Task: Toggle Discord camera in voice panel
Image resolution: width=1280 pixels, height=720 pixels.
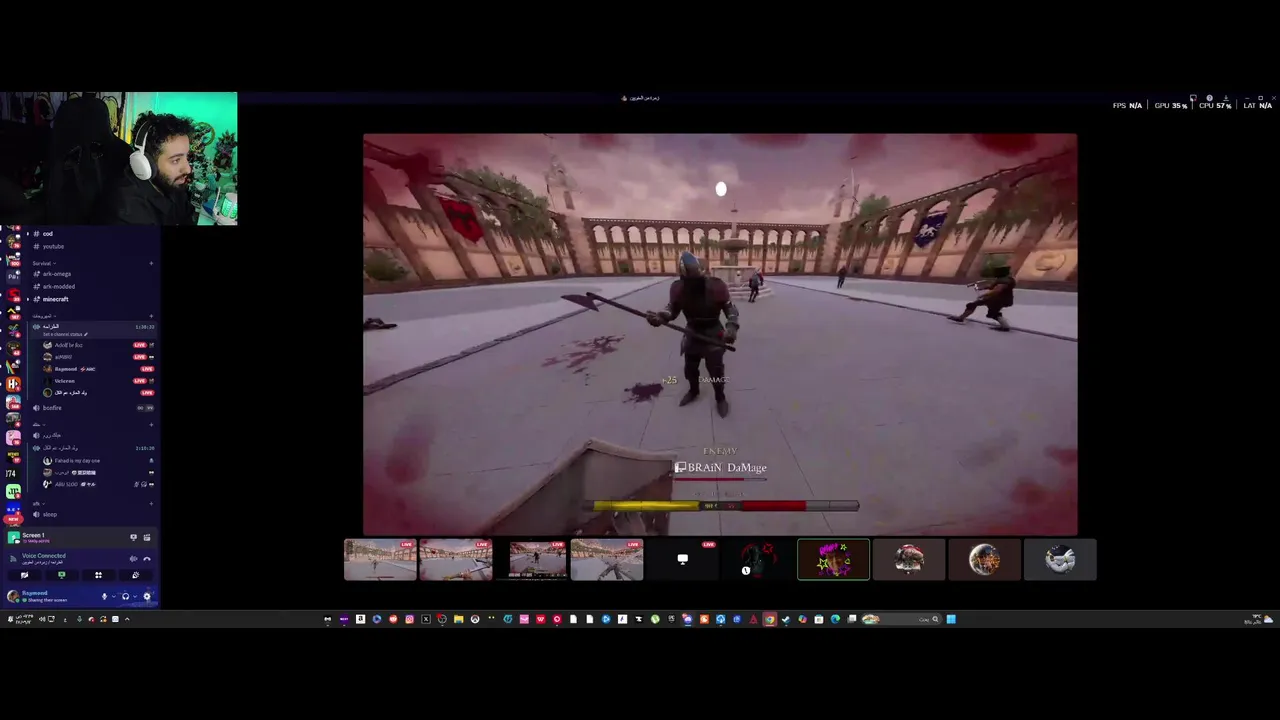Action: click(x=24, y=575)
